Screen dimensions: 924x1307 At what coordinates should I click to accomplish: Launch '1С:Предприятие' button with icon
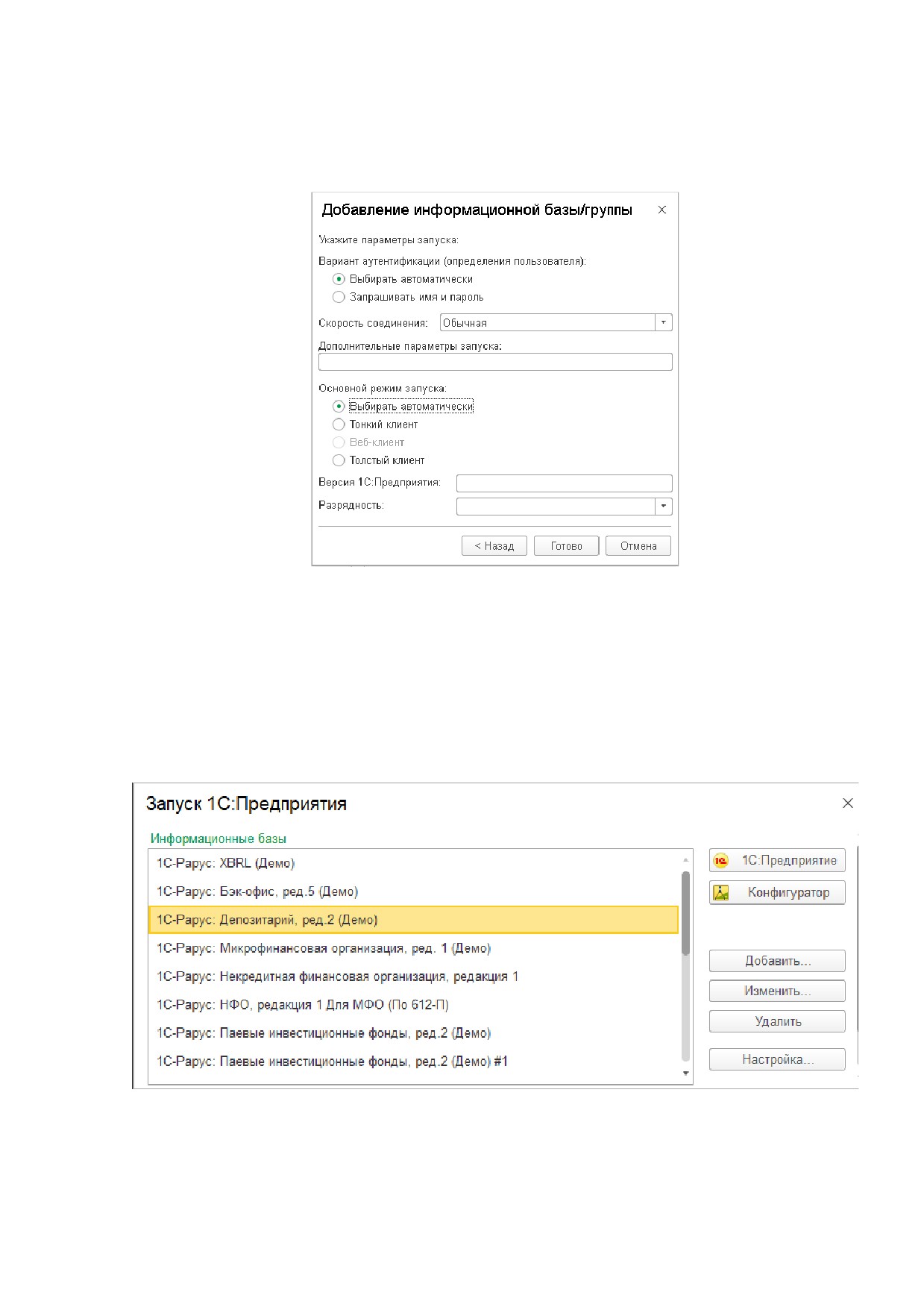pos(777,860)
